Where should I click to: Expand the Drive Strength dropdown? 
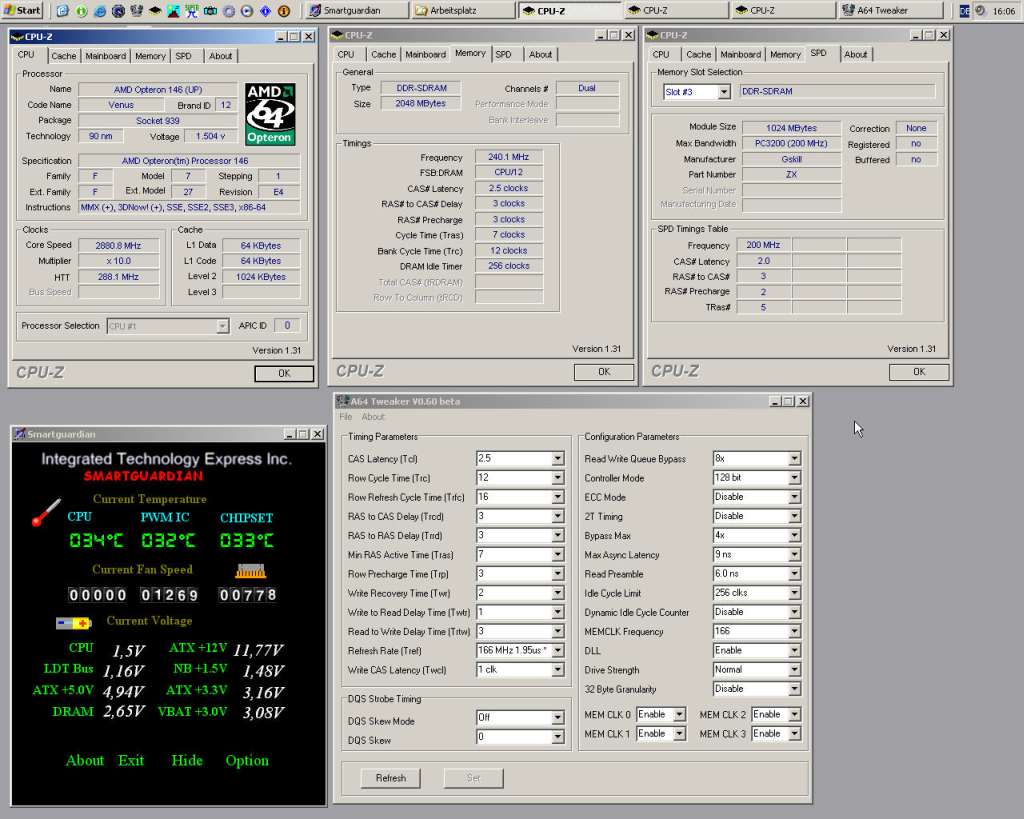(x=794, y=670)
